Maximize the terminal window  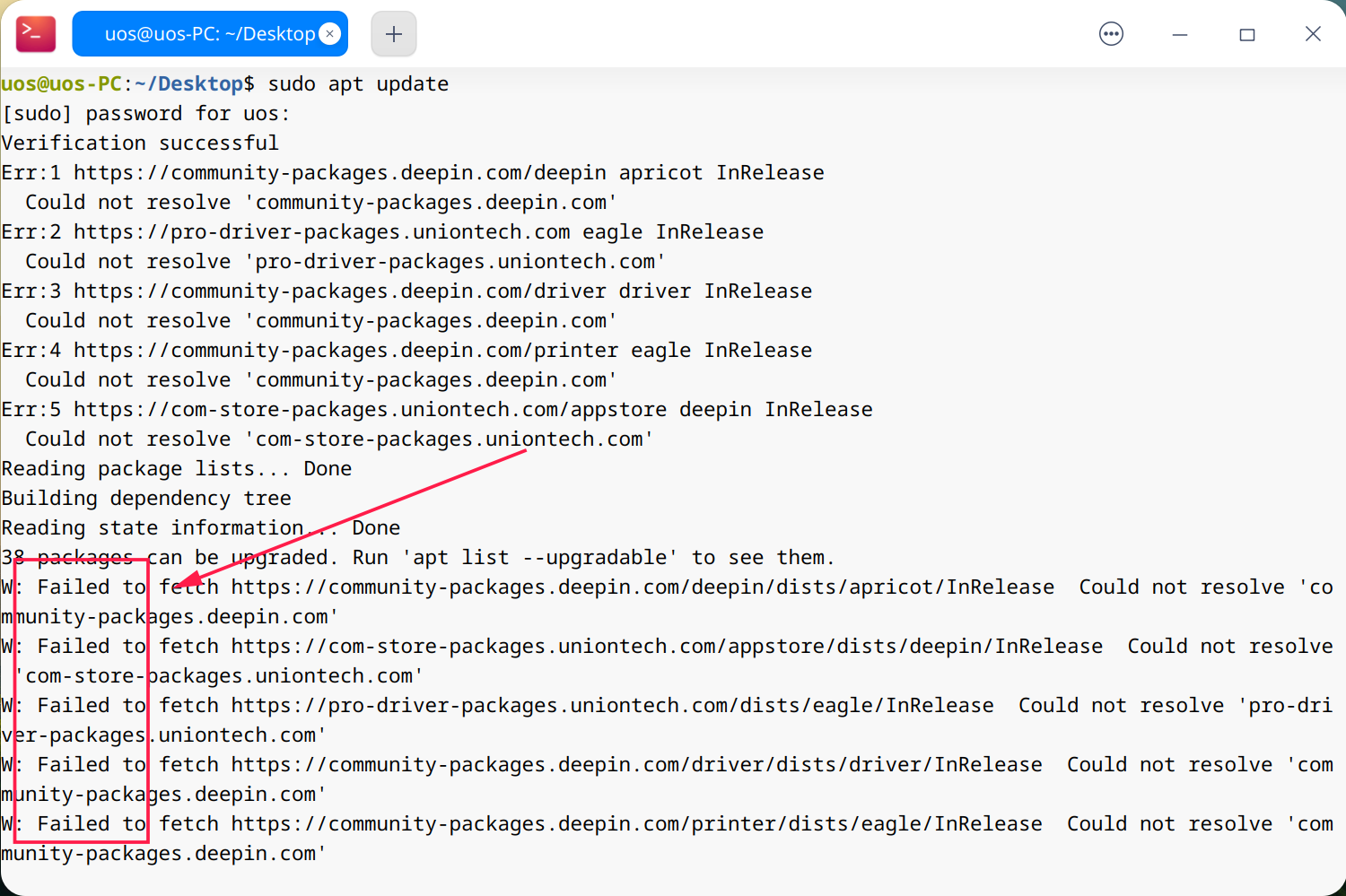[1247, 34]
